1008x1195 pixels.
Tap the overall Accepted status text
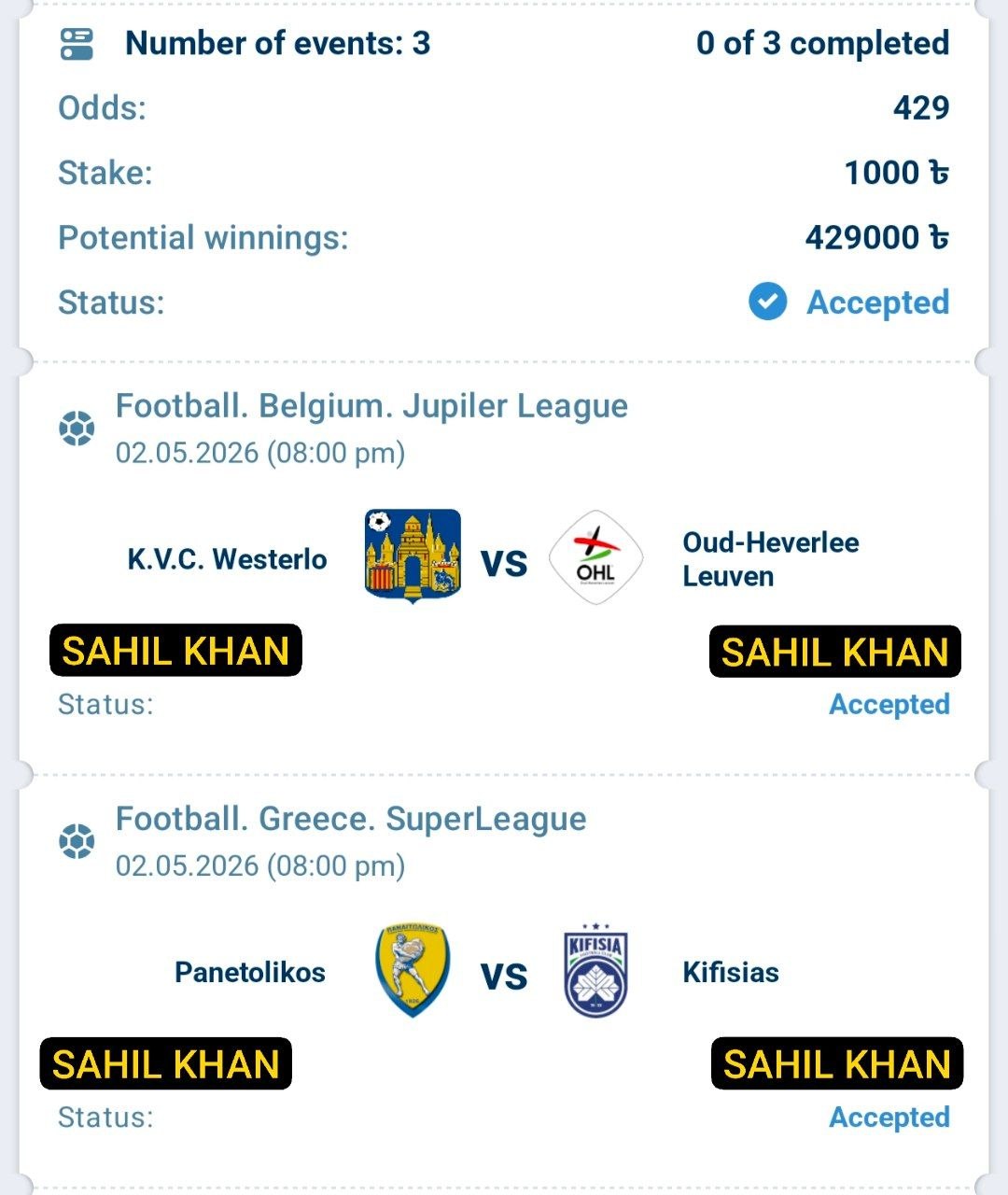(x=877, y=302)
